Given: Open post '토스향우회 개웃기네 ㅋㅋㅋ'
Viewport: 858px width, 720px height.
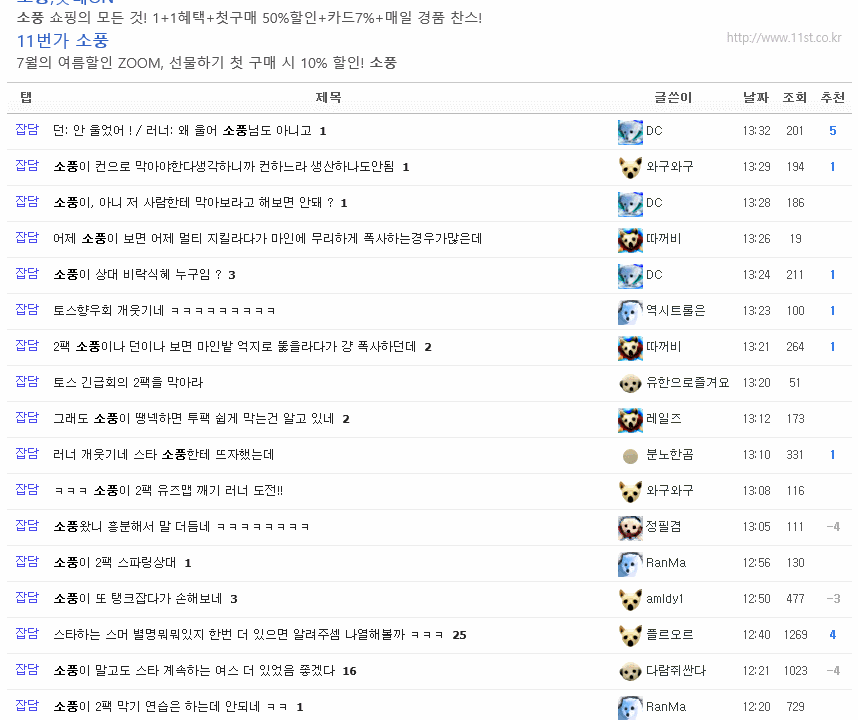Looking at the screenshot, I should pyautogui.click(x=164, y=311).
